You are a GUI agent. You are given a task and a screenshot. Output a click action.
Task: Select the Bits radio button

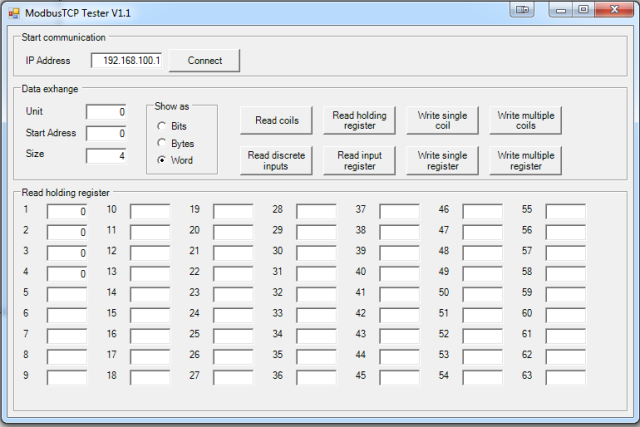coord(162,126)
